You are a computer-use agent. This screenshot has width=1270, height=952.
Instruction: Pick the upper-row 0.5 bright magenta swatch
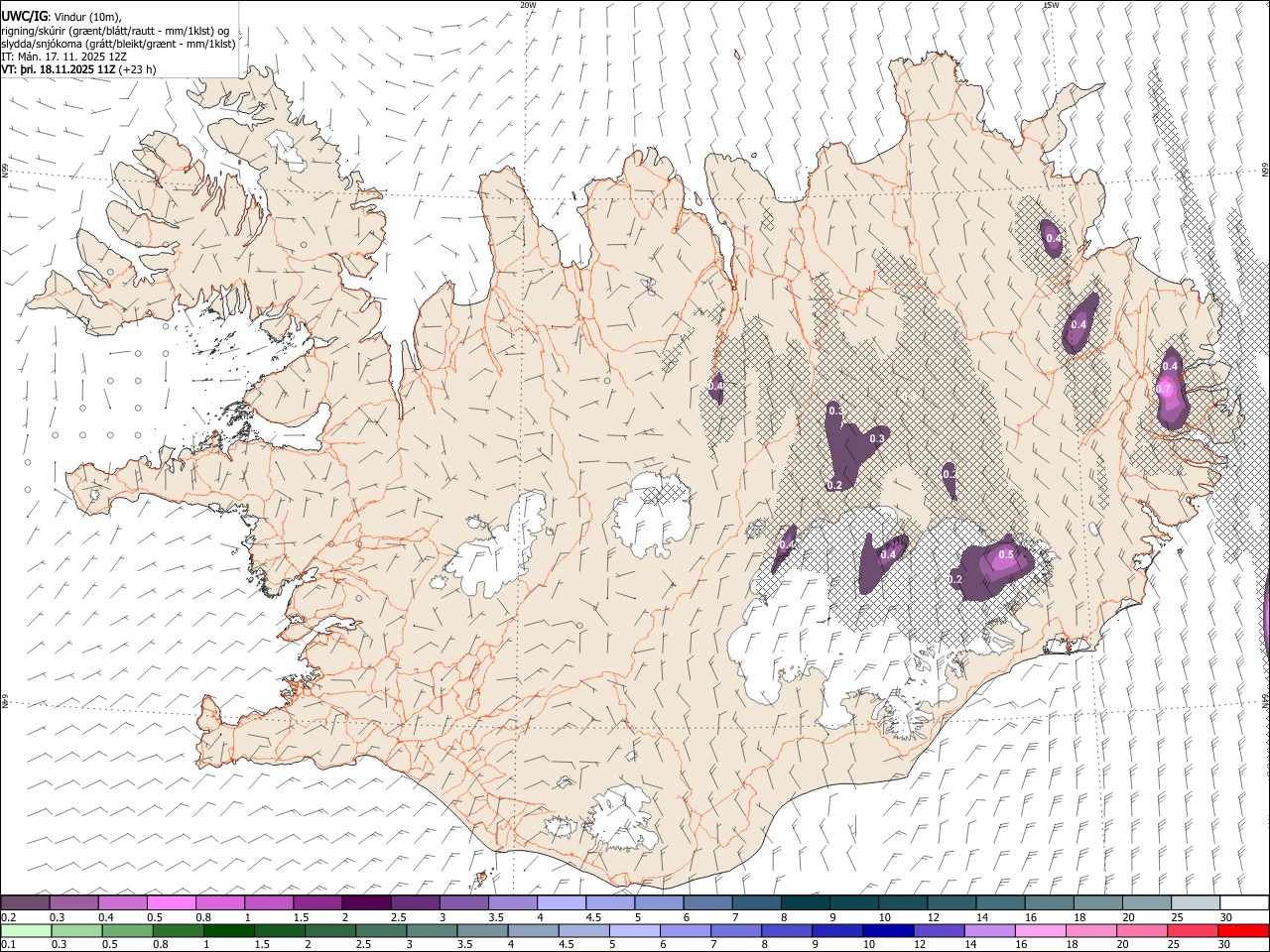pos(171,903)
